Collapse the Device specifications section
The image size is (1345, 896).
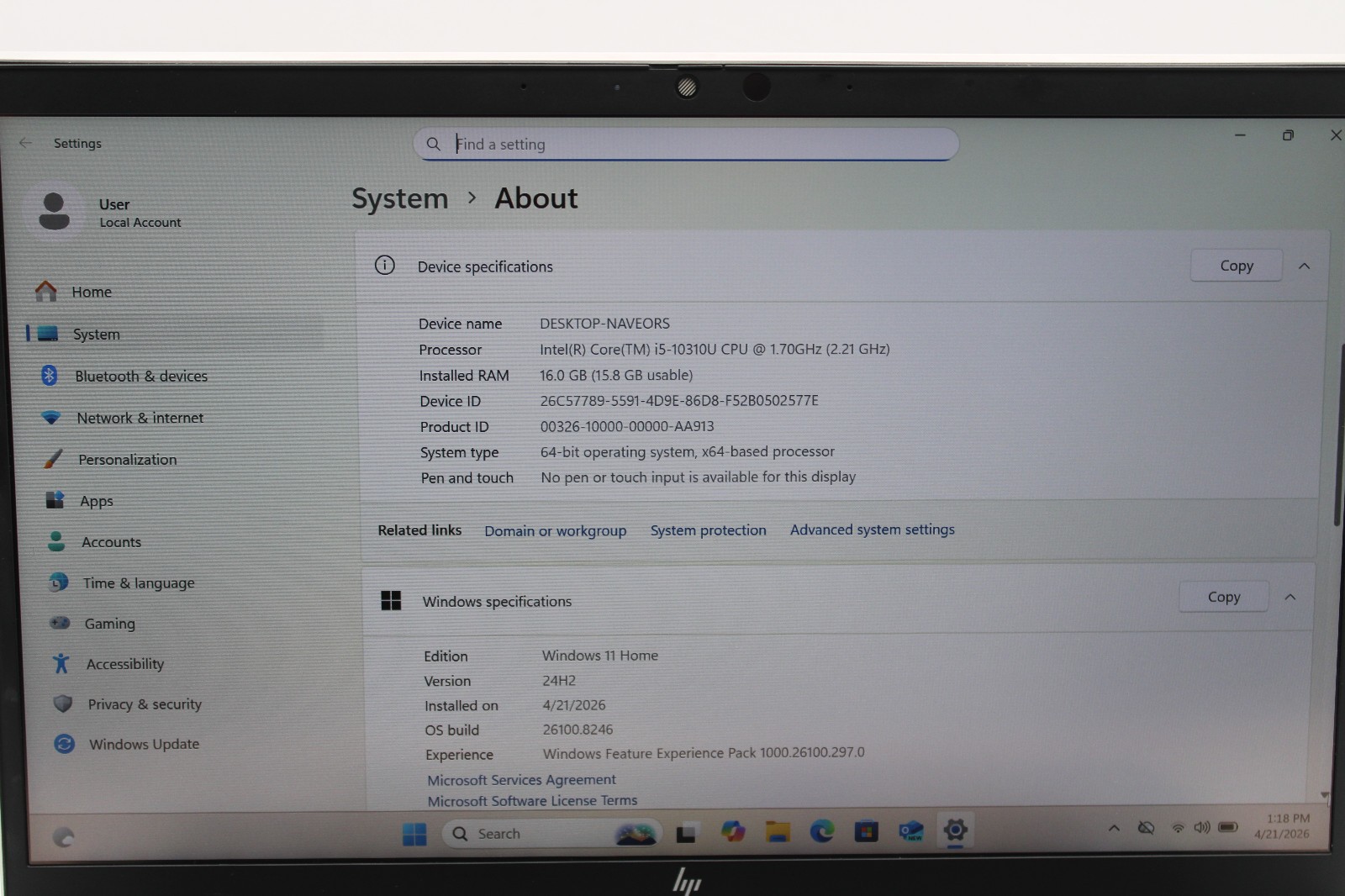(1304, 266)
